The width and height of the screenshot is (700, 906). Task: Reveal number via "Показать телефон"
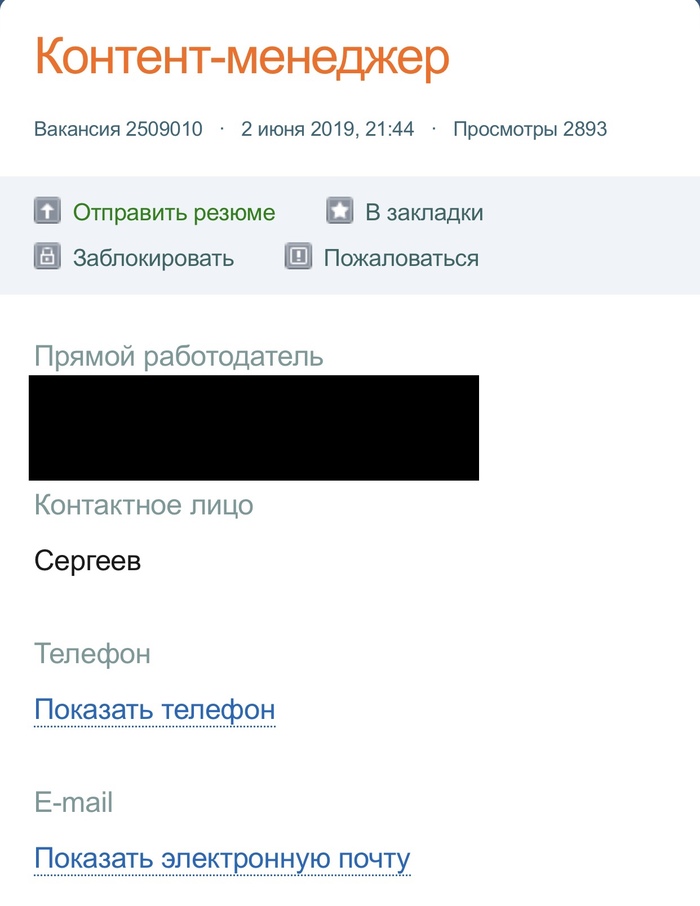point(154,710)
